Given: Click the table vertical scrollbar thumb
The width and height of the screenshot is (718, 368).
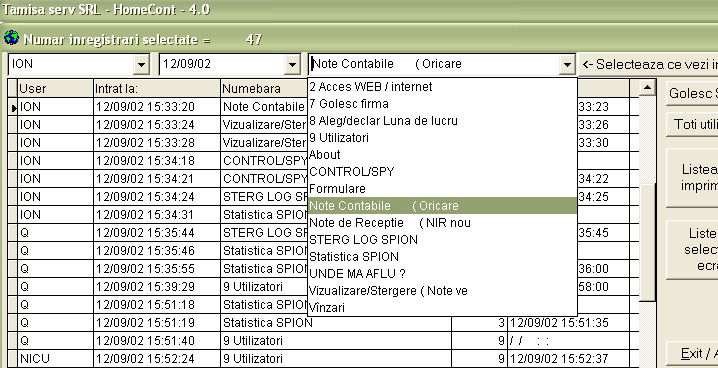Looking at the screenshot, I should click(647, 242).
